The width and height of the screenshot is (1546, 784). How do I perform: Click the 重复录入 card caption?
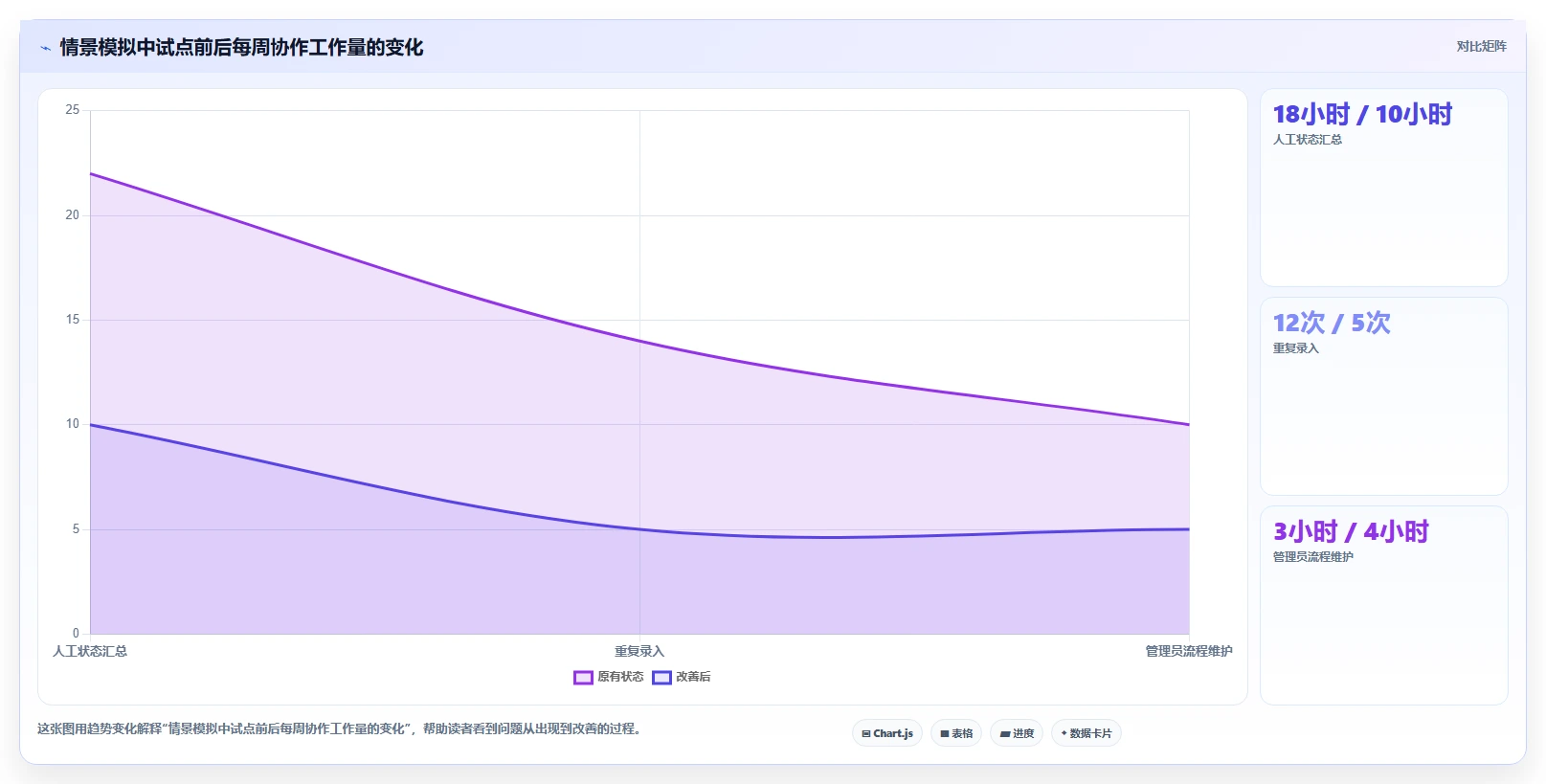pyautogui.click(x=1295, y=348)
